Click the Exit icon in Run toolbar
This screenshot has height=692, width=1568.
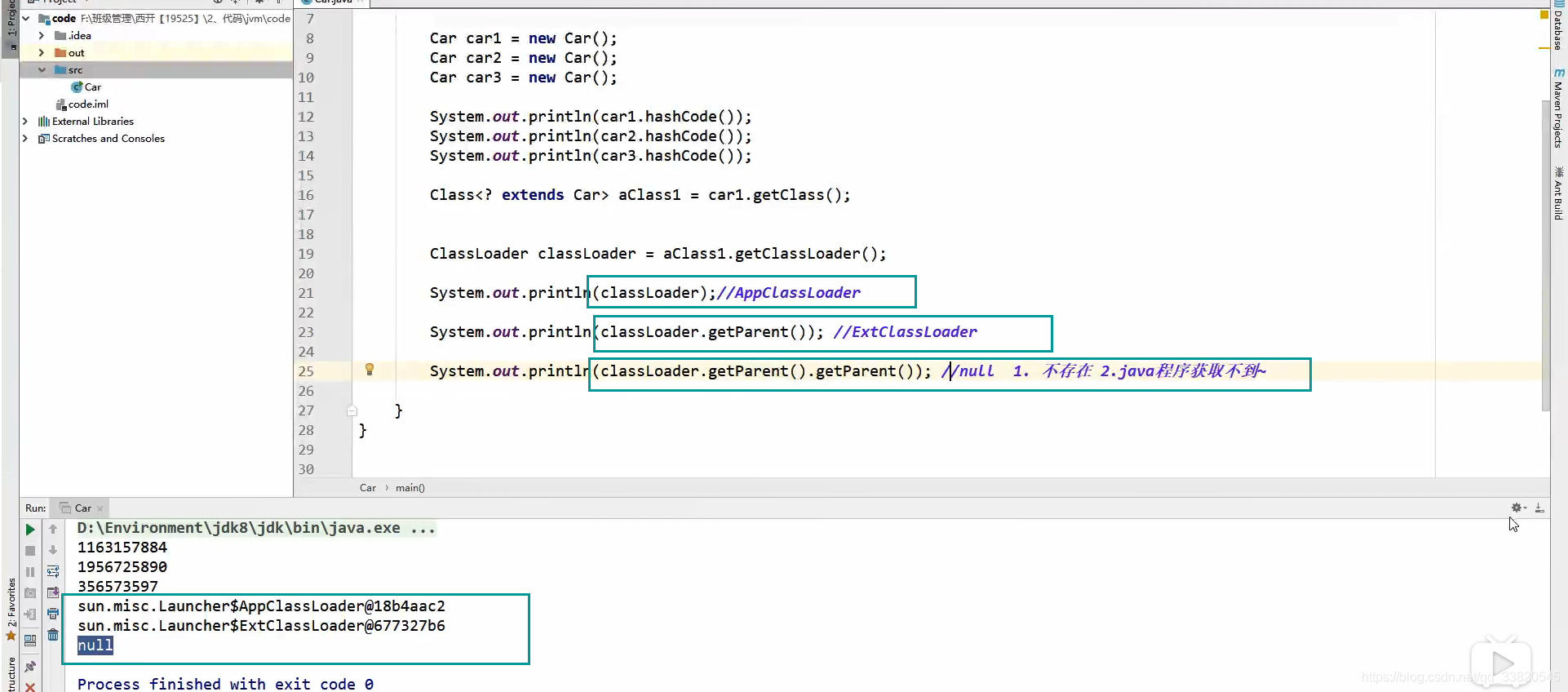click(30, 614)
